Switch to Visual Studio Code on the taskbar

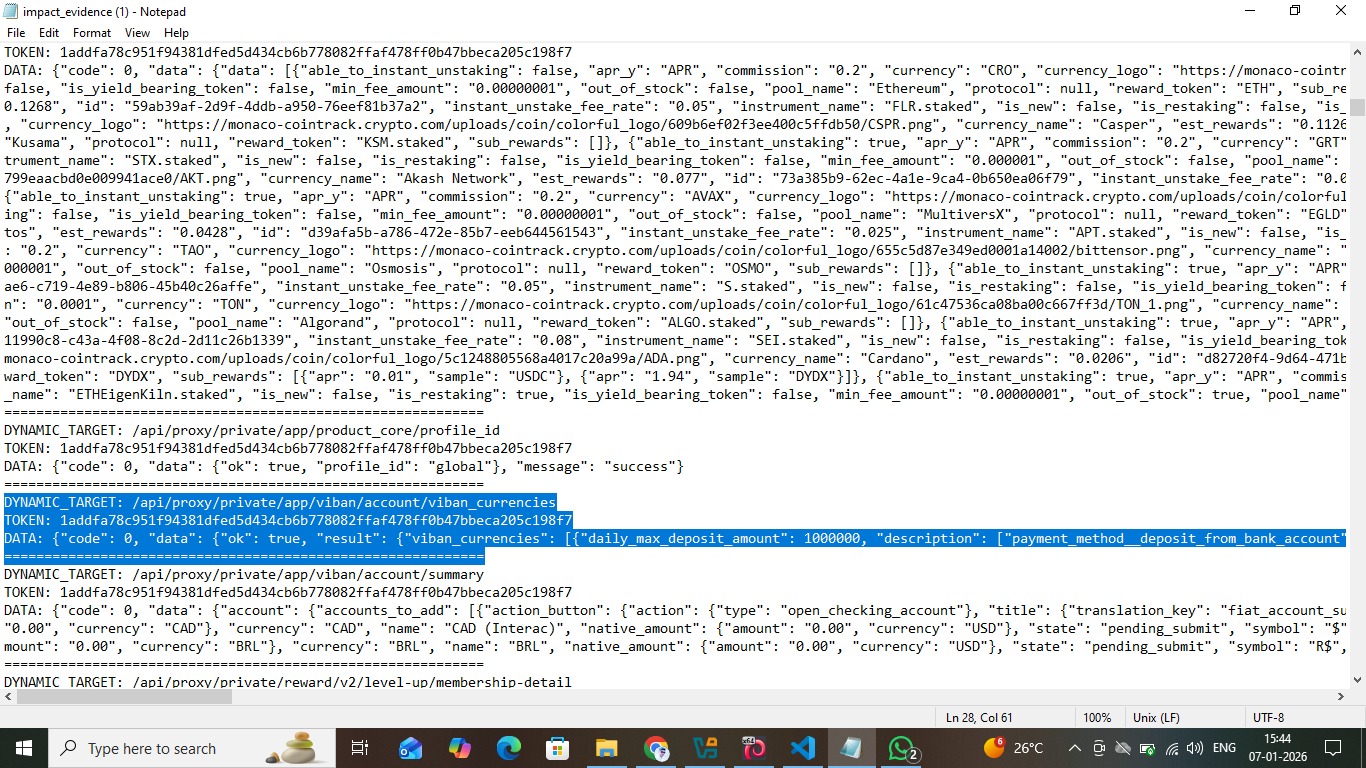coord(802,748)
